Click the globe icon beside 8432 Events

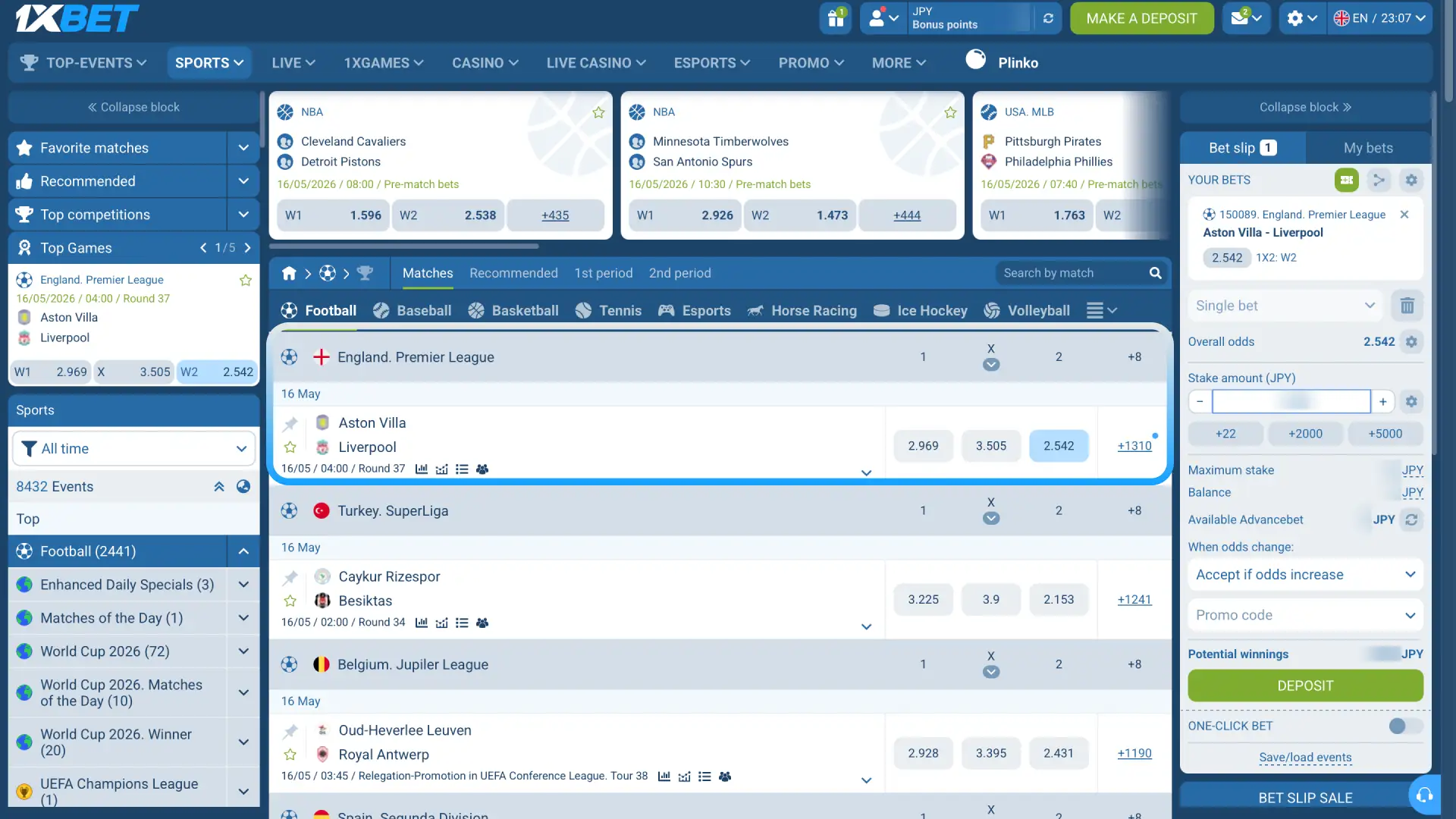pyautogui.click(x=243, y=487)
